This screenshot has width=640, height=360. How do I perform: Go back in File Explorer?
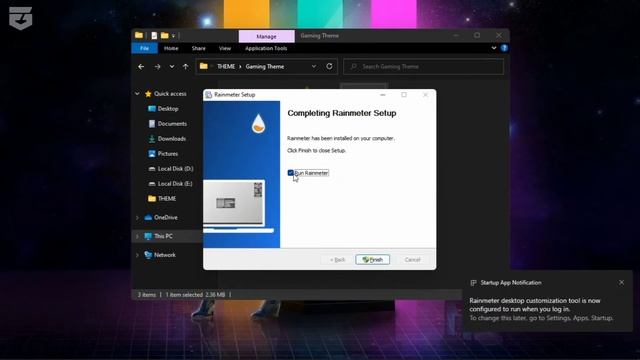tap(141, 67)
